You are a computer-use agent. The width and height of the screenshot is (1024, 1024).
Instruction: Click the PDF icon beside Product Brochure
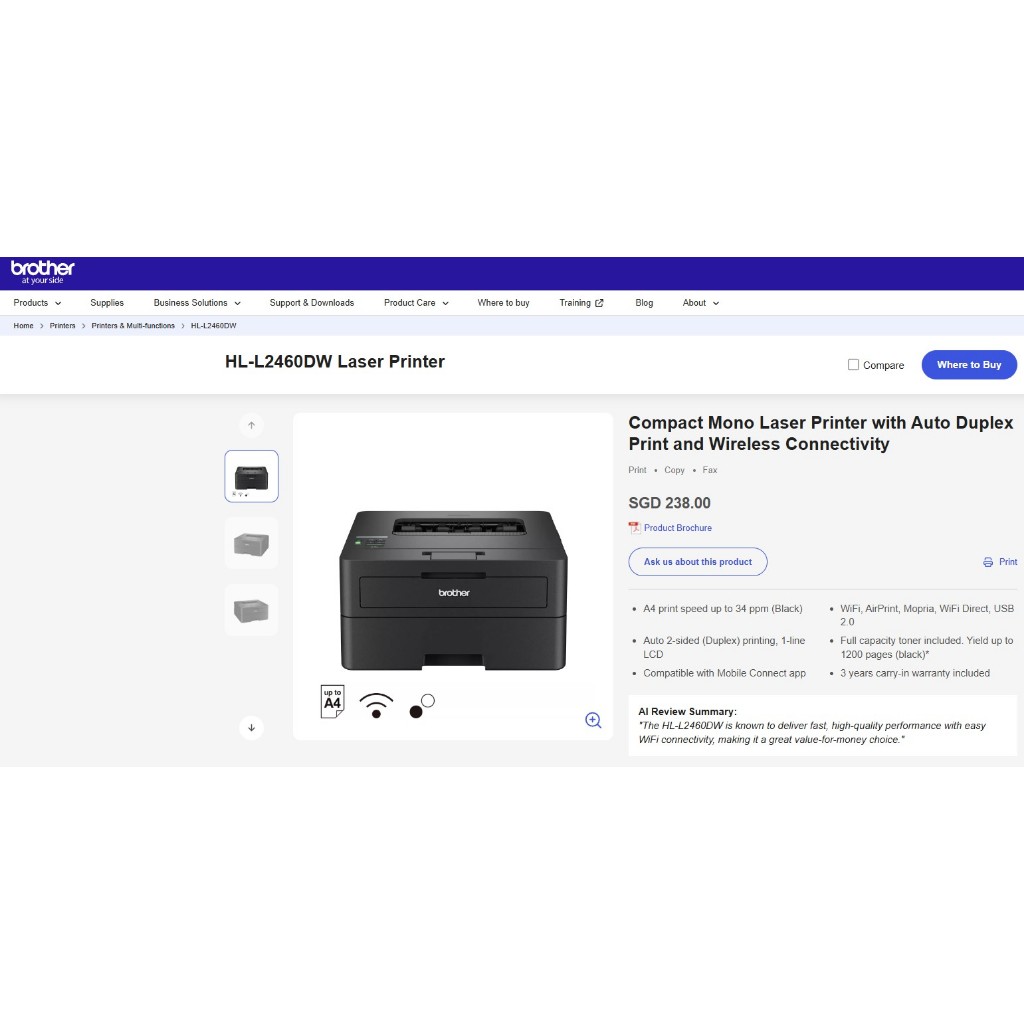tap(634, 528)
